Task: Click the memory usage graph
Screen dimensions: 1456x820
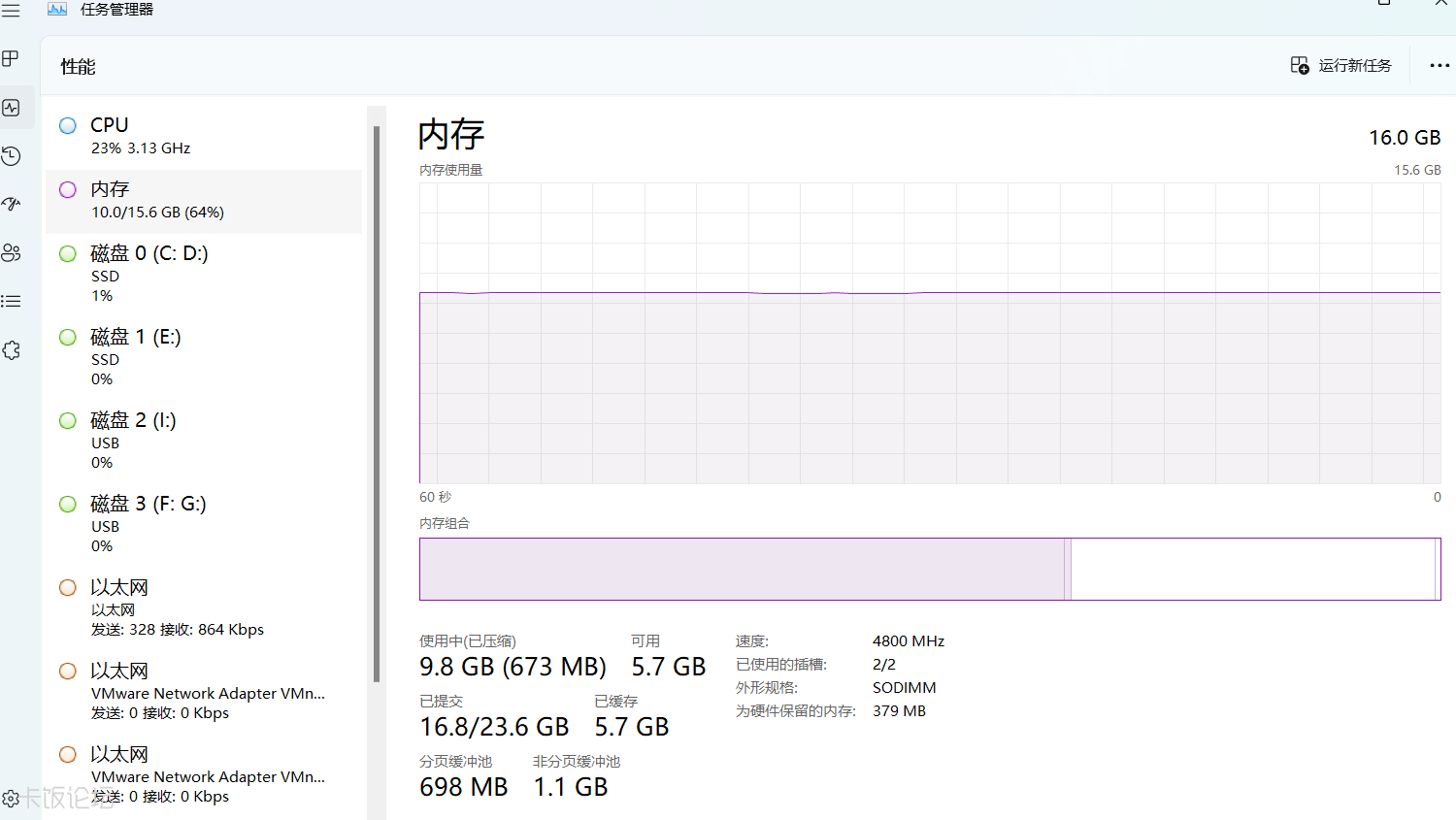Action: pos(930,333)
